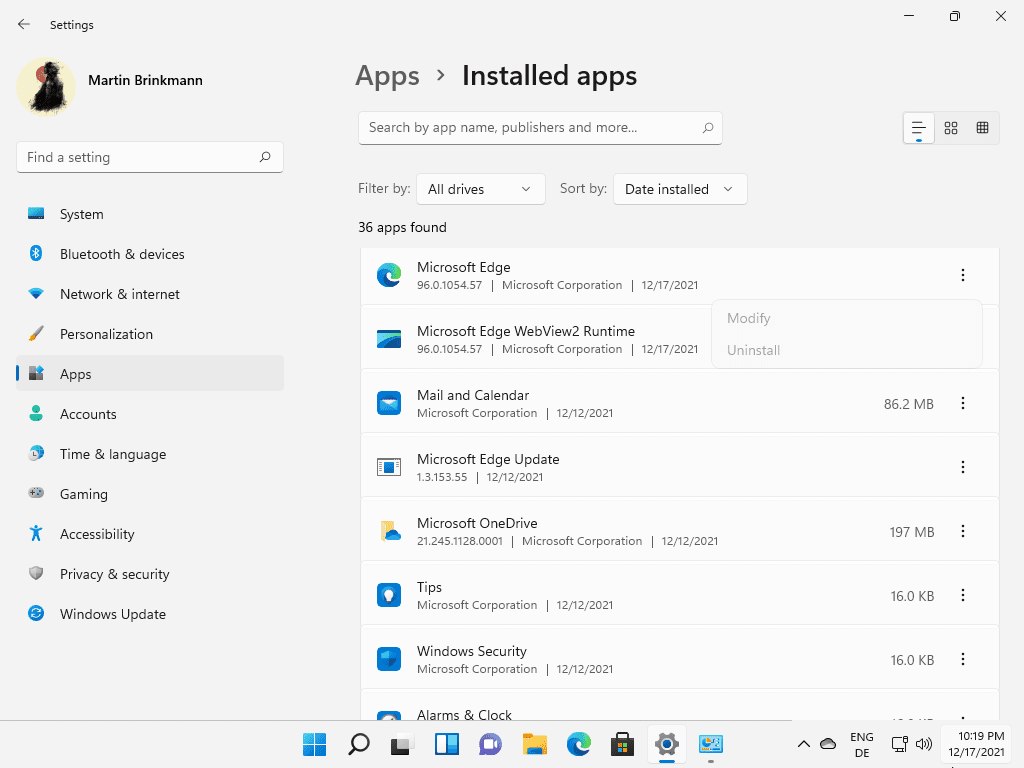
Task: Open Time & language settings
Action: [112, 454]
